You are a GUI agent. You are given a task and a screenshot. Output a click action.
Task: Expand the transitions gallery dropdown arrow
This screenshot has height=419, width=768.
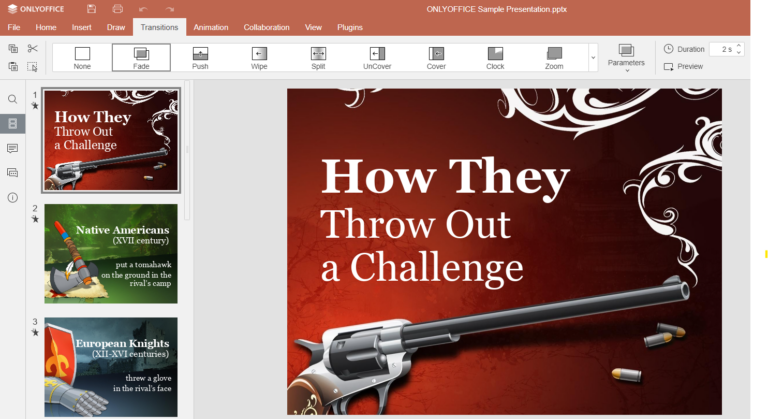[593, 58]
